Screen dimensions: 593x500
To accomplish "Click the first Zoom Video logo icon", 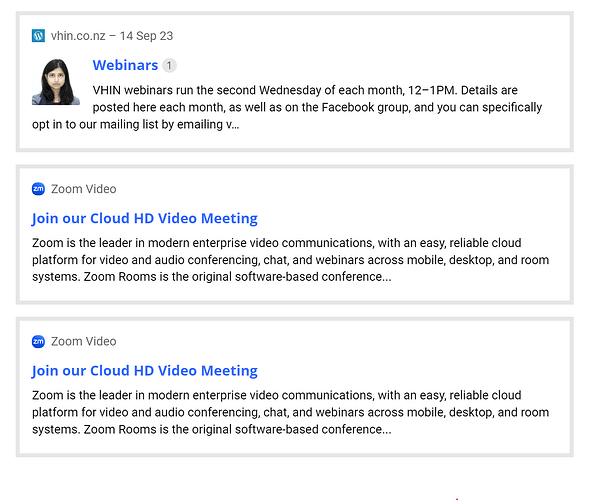I will pos(38,189).
